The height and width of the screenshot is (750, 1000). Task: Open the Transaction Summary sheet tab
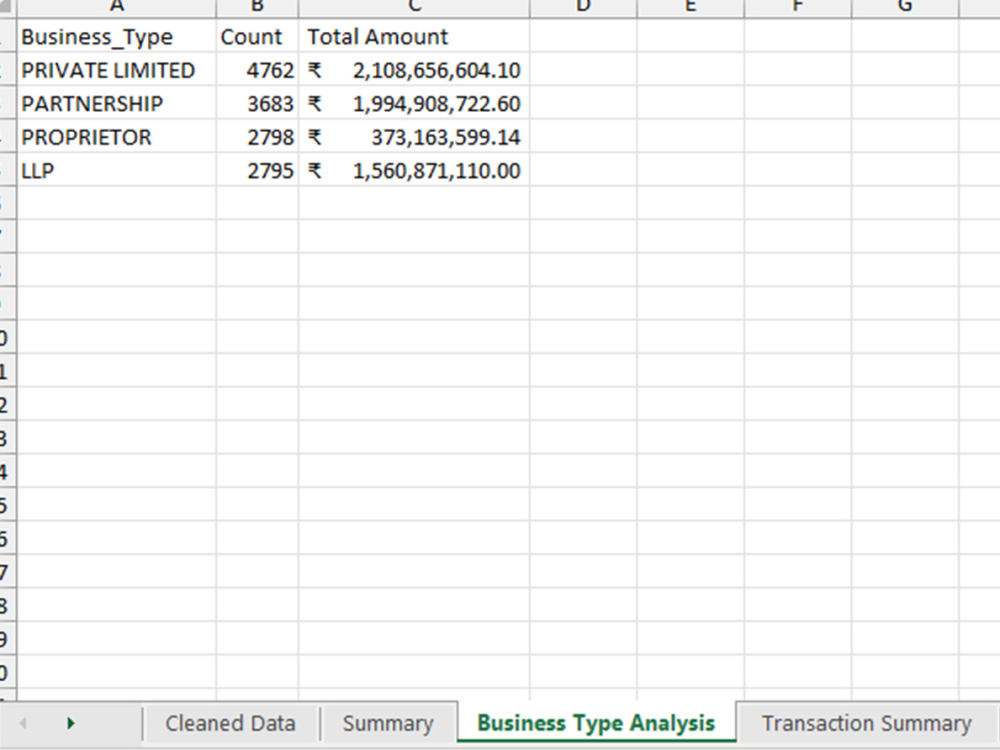(x=867, y=723)
